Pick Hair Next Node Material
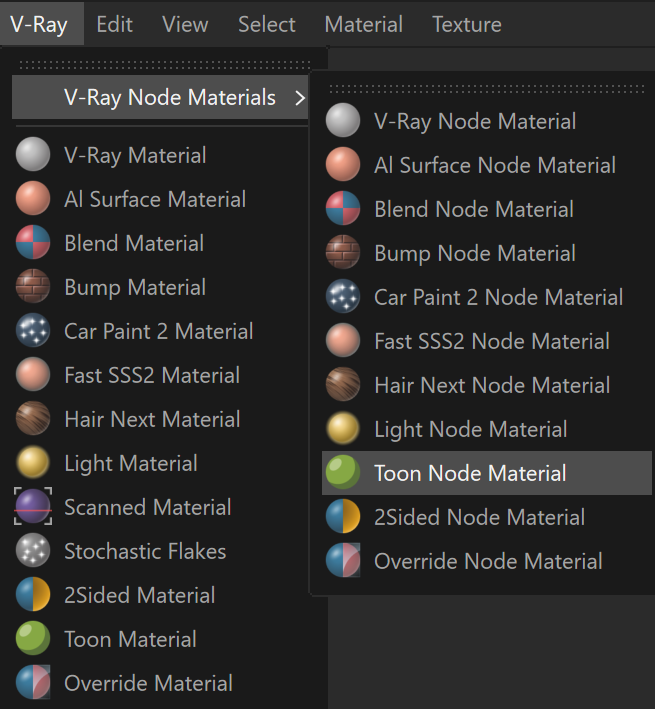 (x=487, y=384)
